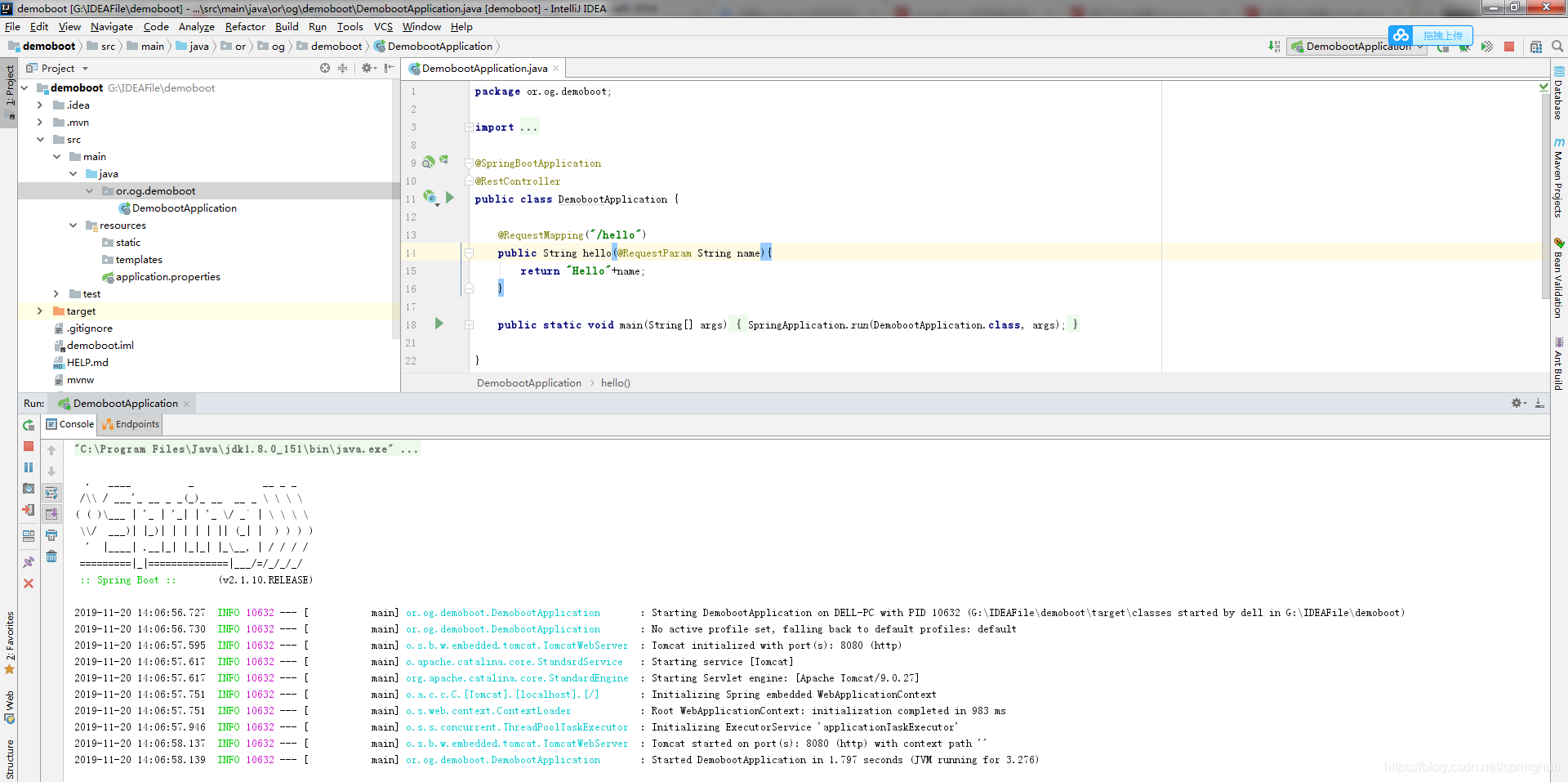1568x782 pixels.
Task: Collapse the demoboot root node
Action: pos(24,87)
